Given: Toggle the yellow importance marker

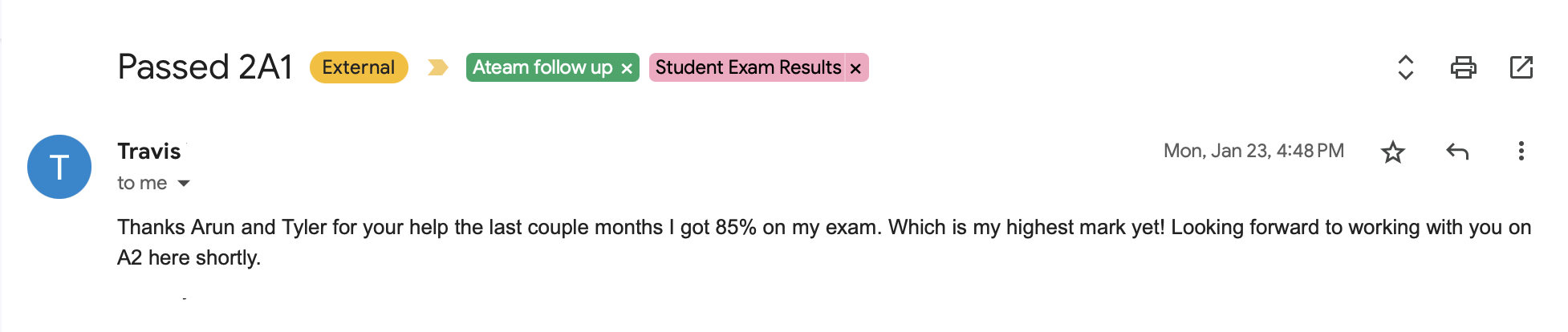Looking at the screenshot, I should point(437,67).
